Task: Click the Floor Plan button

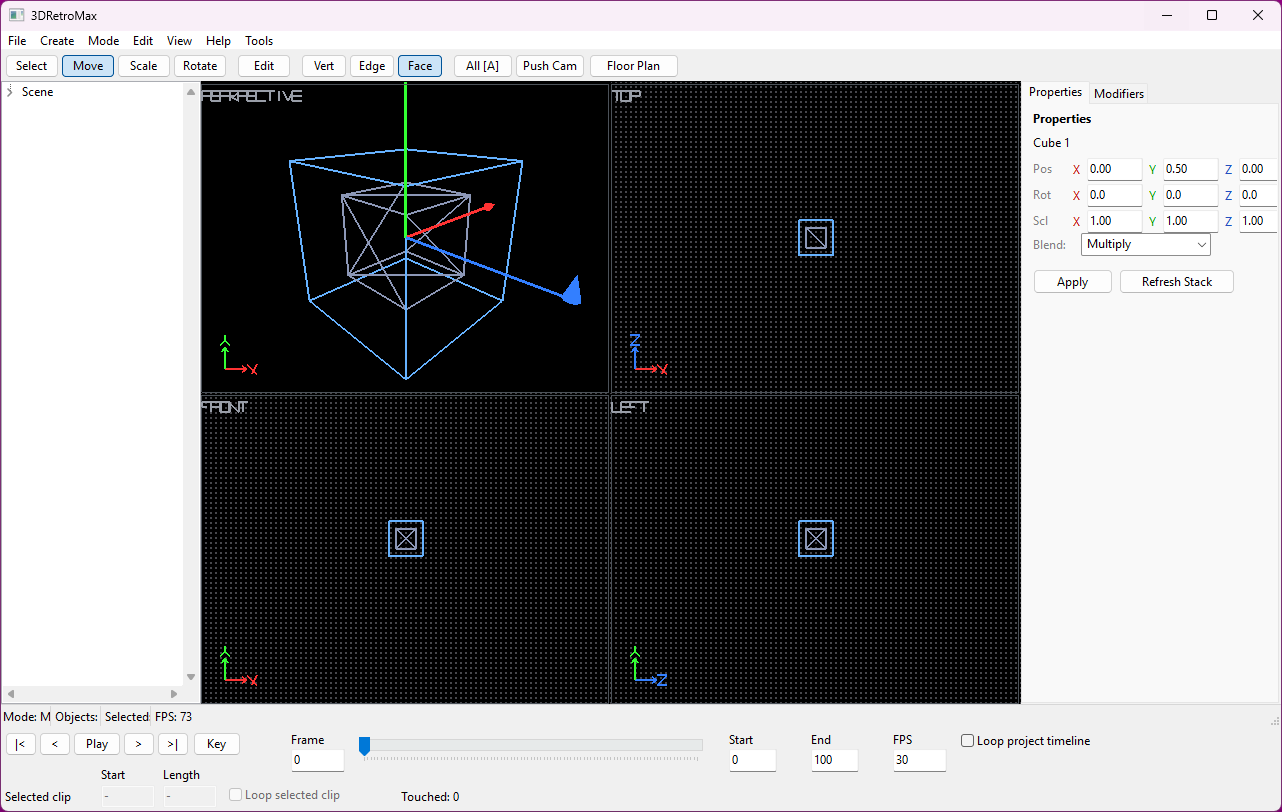Action: [634, 66]
